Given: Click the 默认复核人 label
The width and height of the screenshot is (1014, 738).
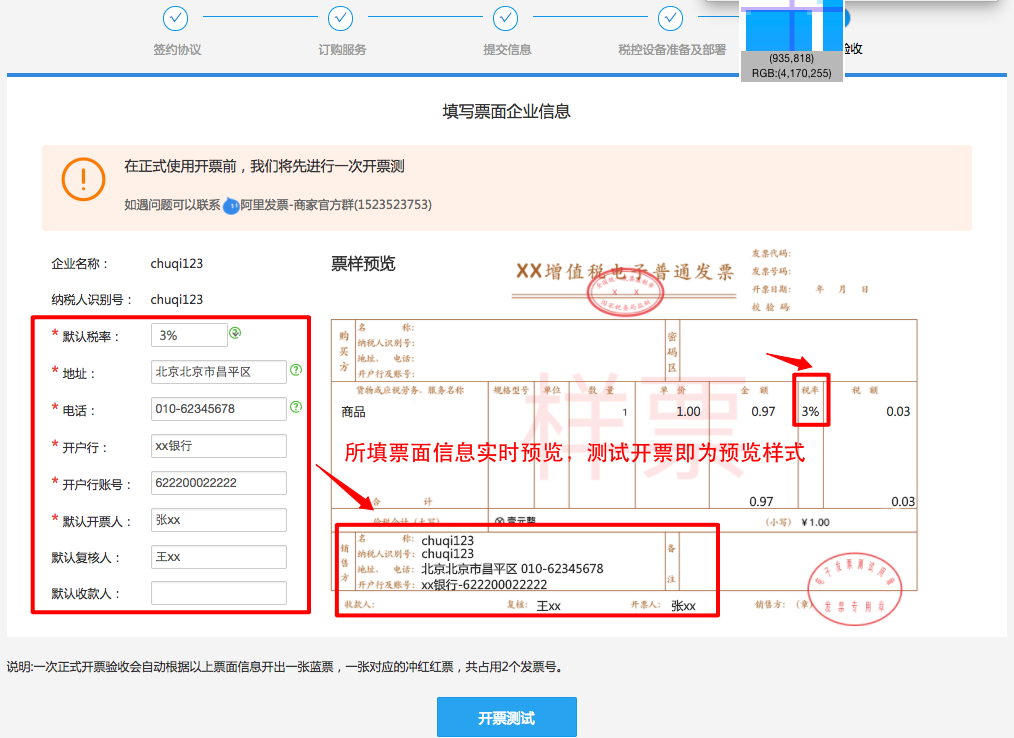Looking at the screenshot, I should coord(86,558).
